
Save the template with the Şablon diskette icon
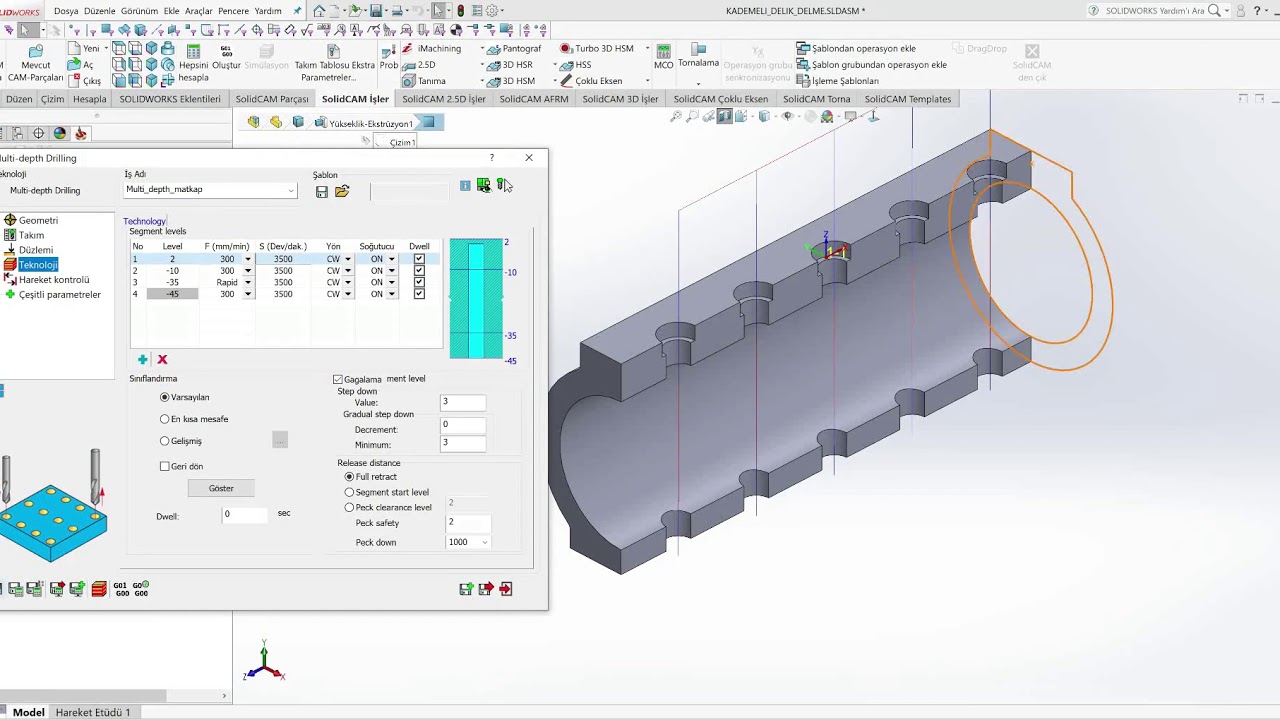coord(322,191)
